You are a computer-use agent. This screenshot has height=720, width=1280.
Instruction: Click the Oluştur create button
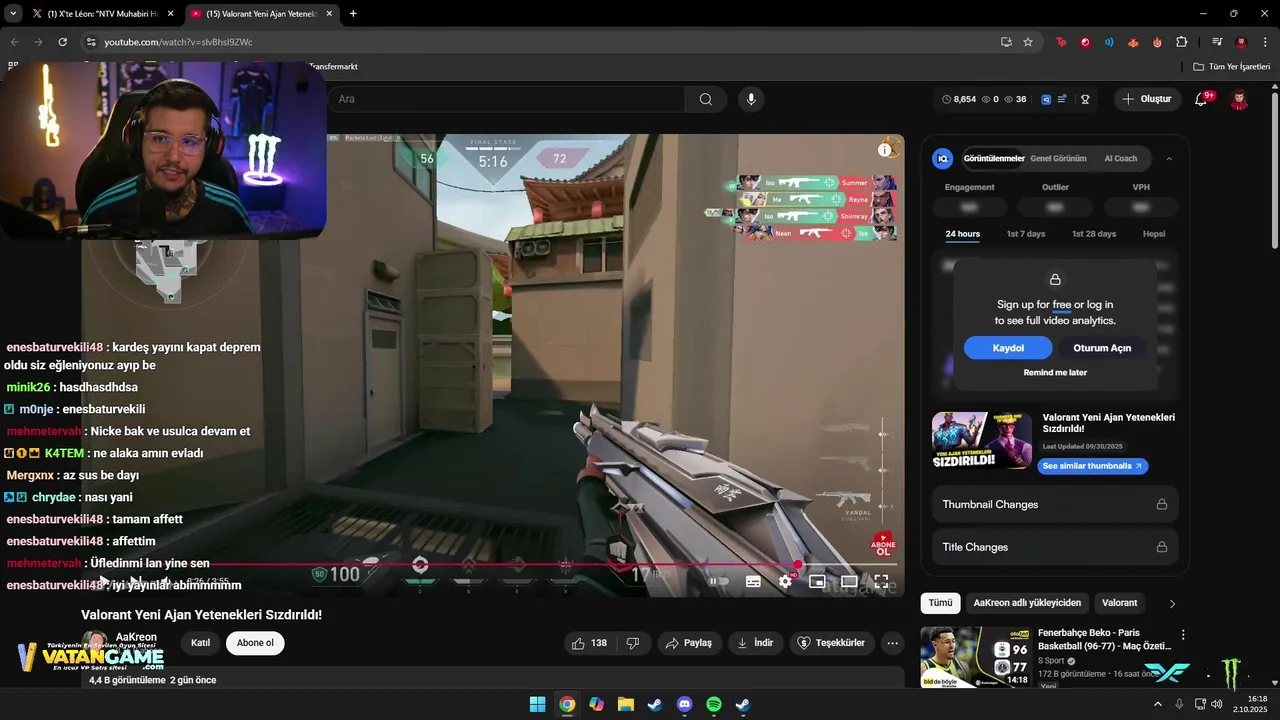(x=1146, y=99)
